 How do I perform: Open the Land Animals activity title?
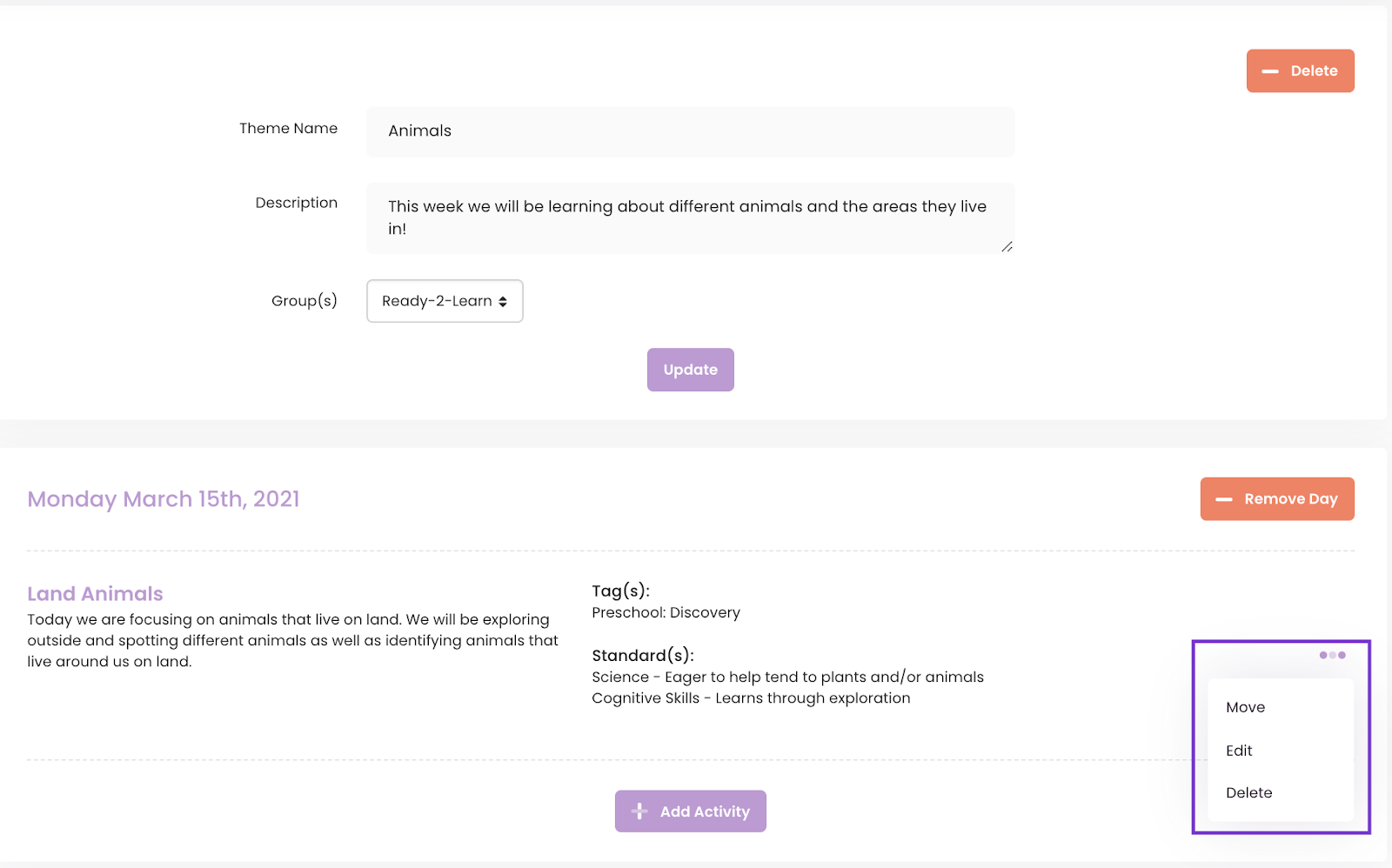(x=95, y=594)
